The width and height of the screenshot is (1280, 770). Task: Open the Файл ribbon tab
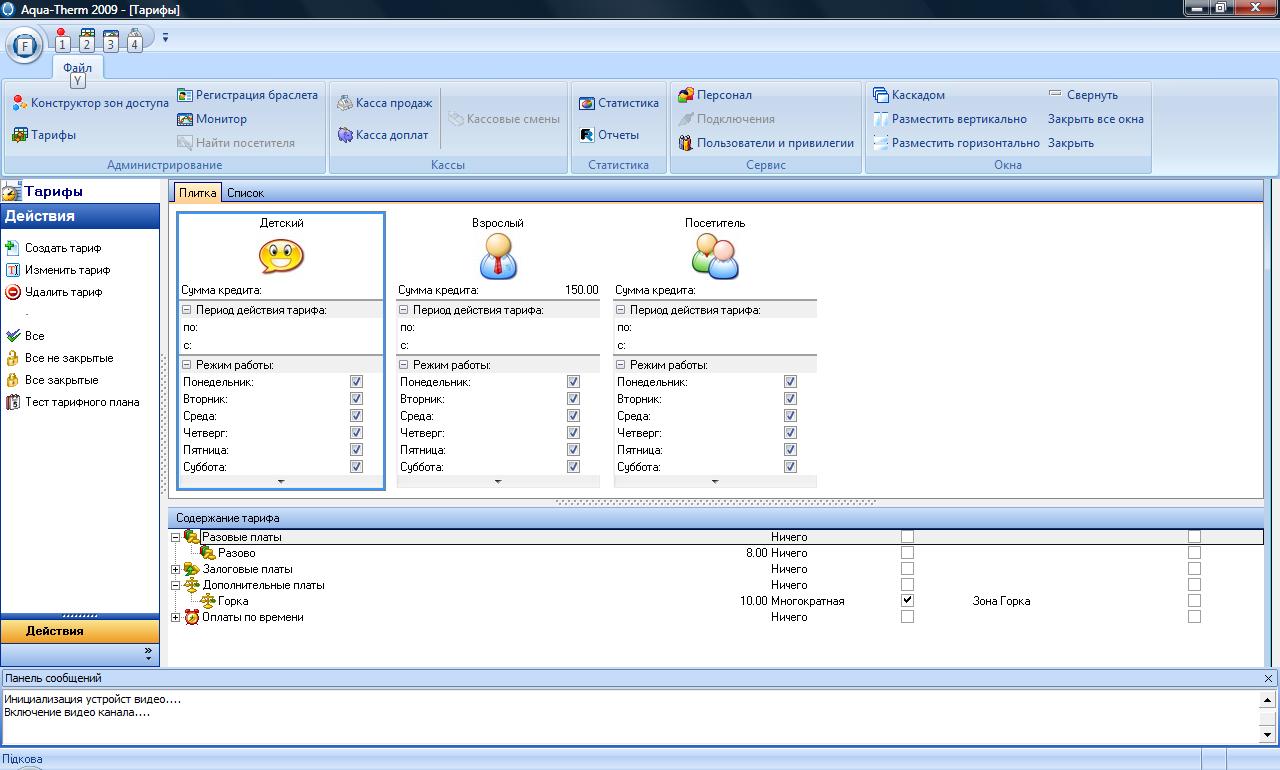coord(77,67)
